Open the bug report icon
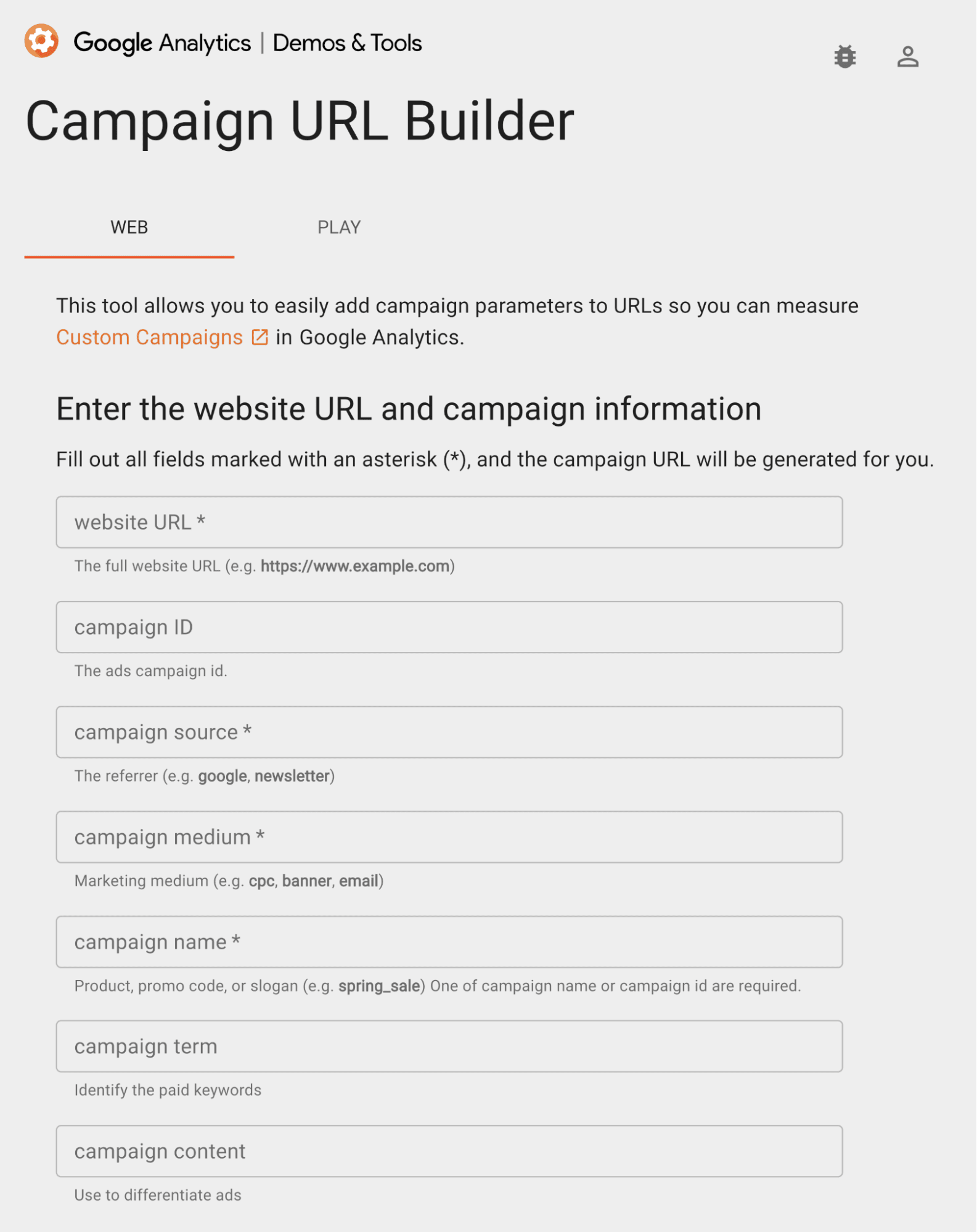977x1232 pixels. tap(844, 57)
